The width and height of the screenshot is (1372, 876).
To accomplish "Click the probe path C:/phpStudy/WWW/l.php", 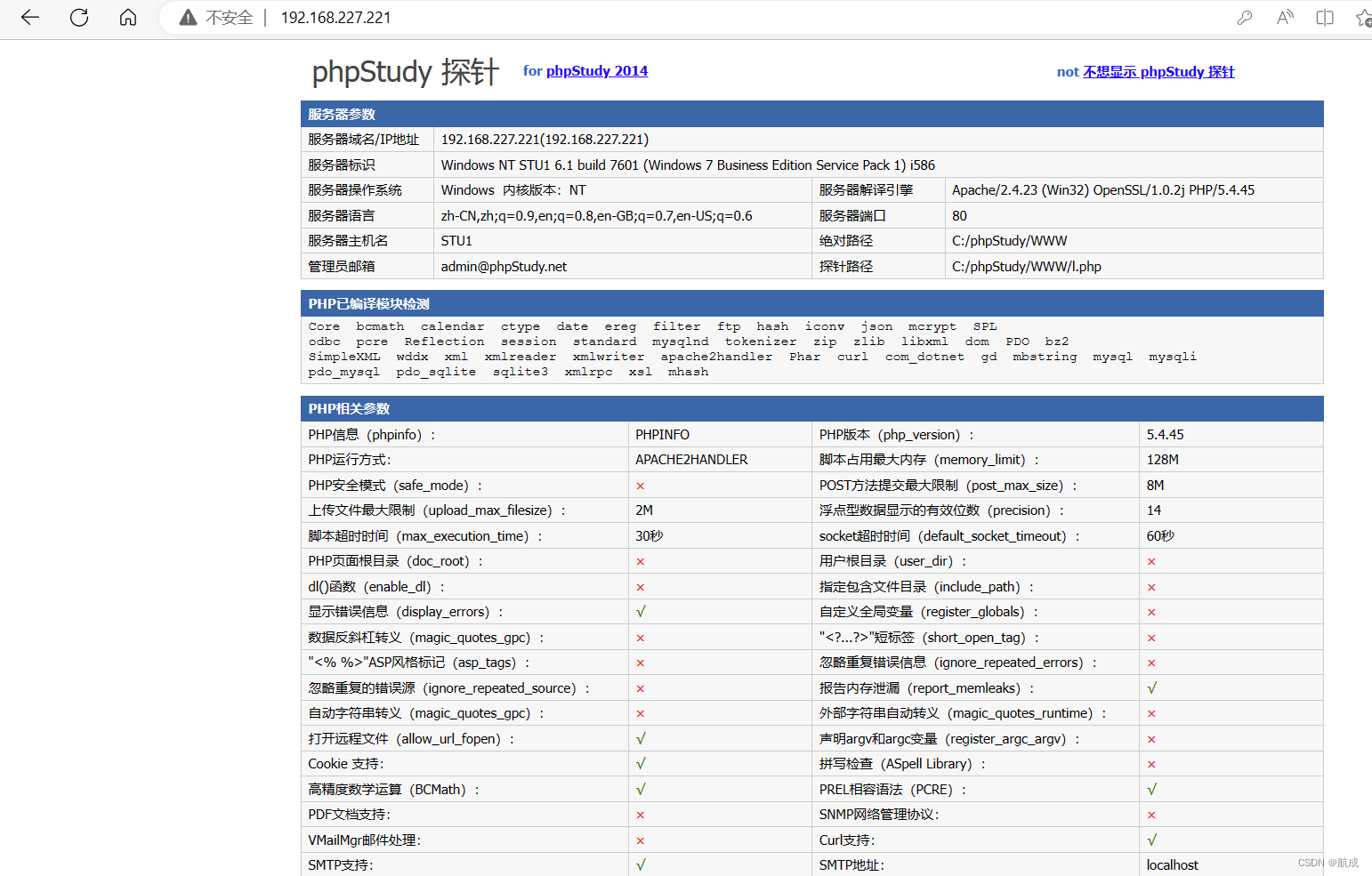I will coord(1027,267).
